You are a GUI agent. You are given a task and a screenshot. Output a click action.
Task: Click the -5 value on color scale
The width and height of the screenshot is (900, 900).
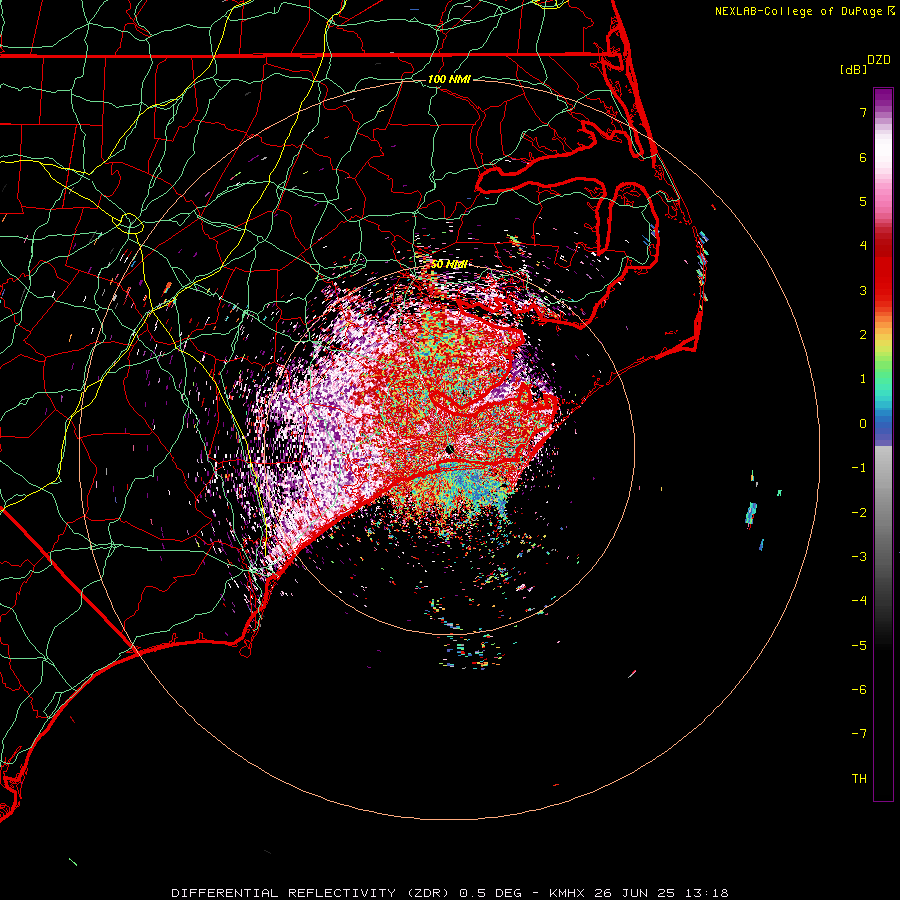[859, 646]
